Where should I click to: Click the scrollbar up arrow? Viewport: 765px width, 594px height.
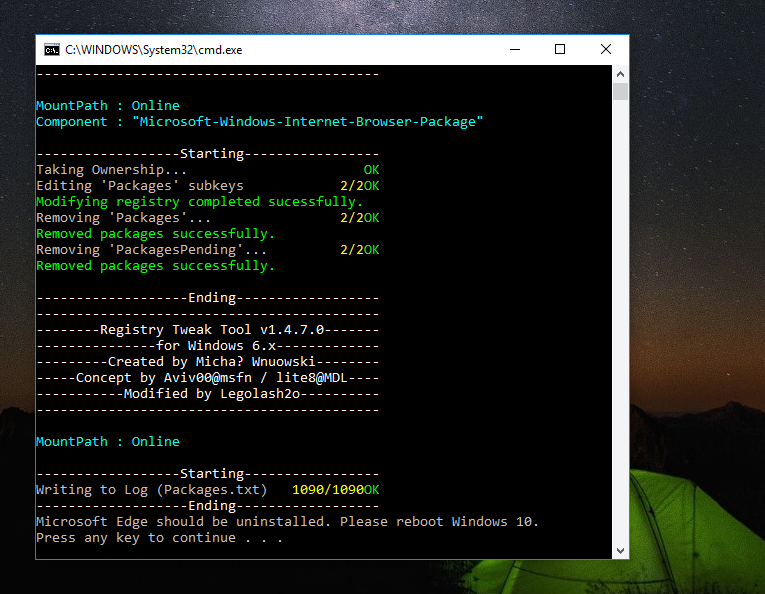620,74
